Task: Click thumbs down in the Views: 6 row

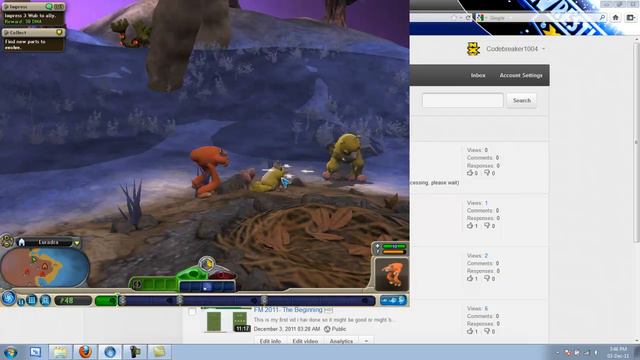Action: coord(487,331)
